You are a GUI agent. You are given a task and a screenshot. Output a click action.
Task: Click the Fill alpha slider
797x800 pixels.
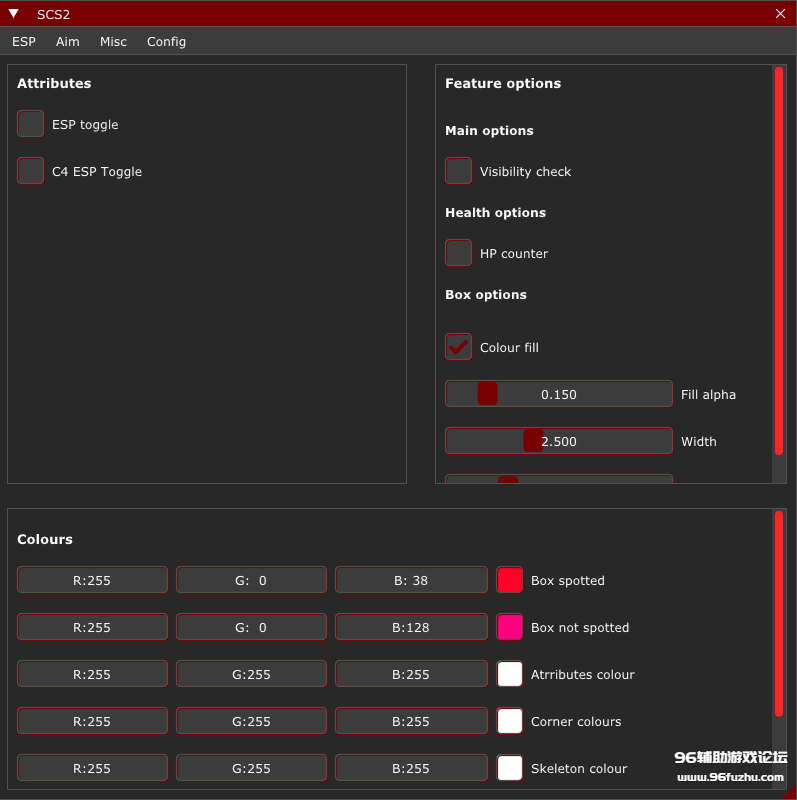(558, 394)
